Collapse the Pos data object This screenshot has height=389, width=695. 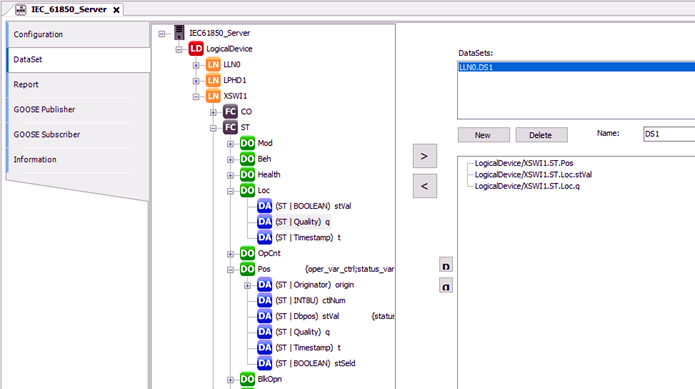pyautogui.click(x=230, y=270)
